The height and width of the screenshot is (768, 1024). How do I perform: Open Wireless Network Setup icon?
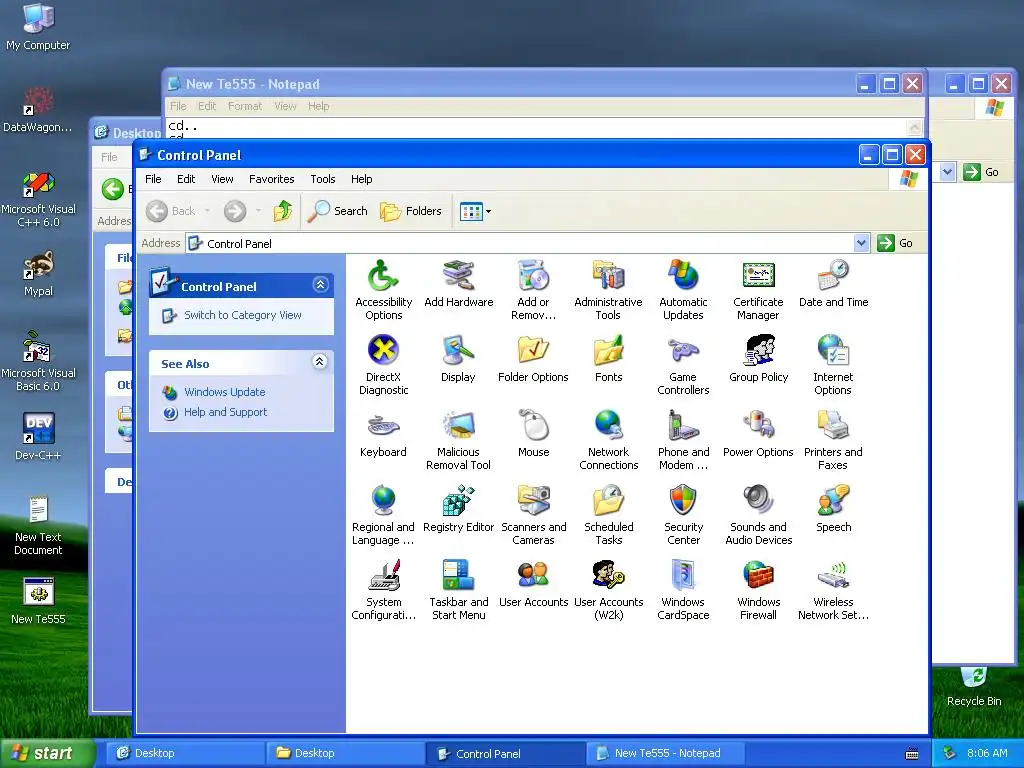[833, 590]
